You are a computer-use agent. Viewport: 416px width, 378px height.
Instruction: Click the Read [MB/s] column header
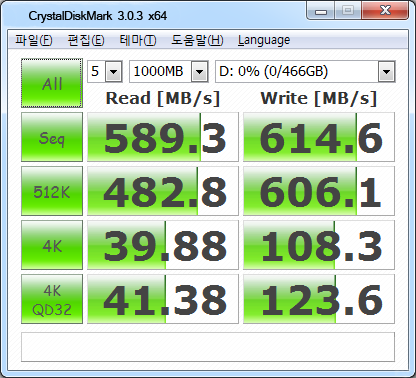163,98
